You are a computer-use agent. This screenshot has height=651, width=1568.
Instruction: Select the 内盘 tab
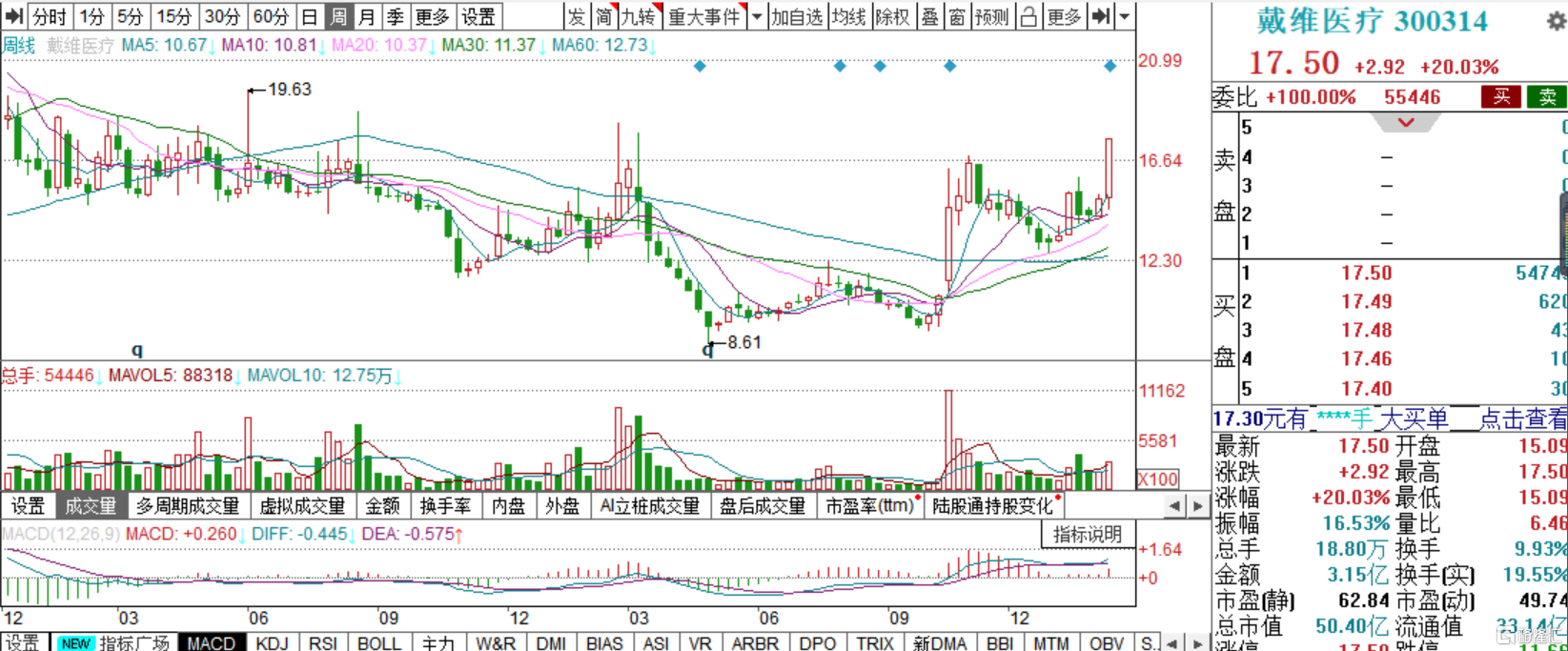click(x=508, y=505)
